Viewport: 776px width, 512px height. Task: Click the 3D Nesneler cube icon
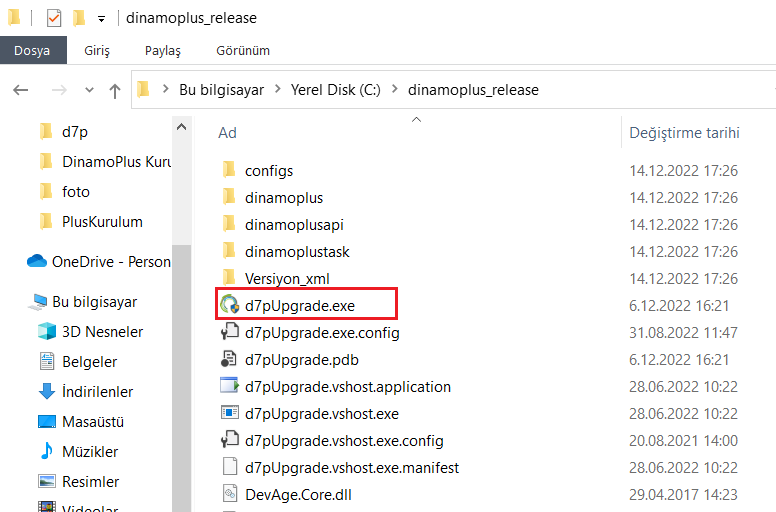coord(47,331)
